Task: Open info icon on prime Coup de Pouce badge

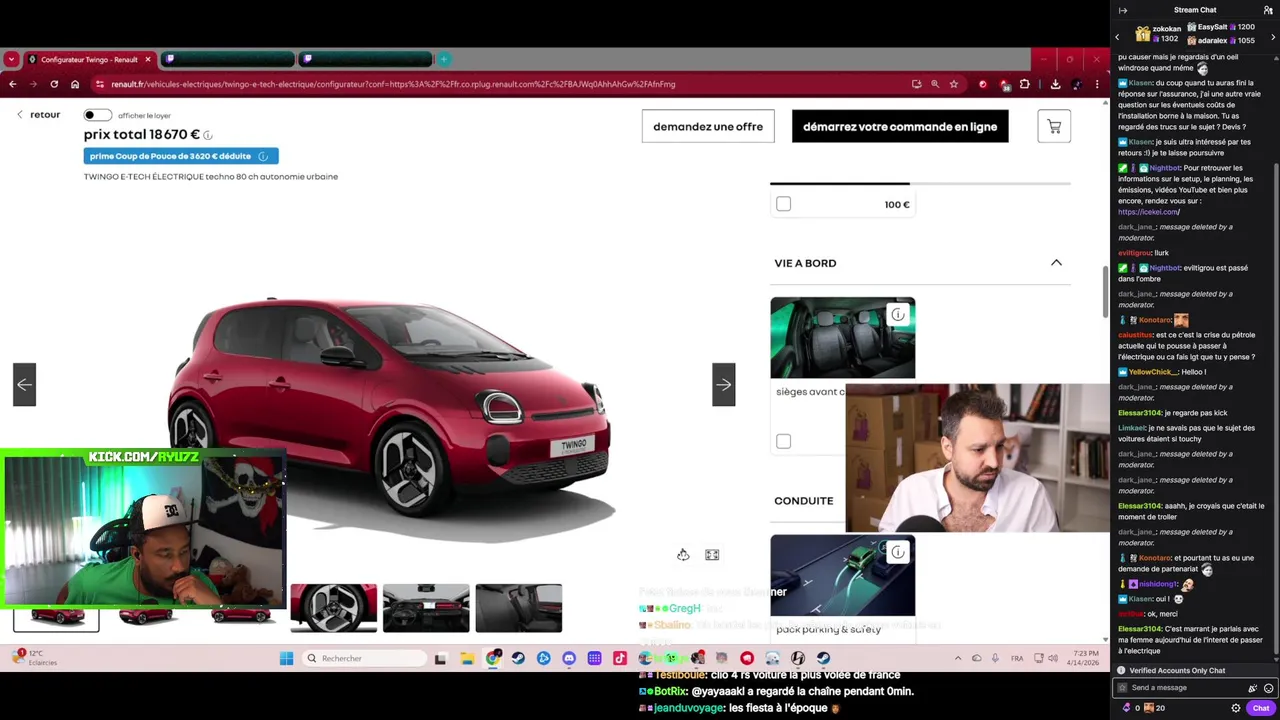Action: coord(263,156)
